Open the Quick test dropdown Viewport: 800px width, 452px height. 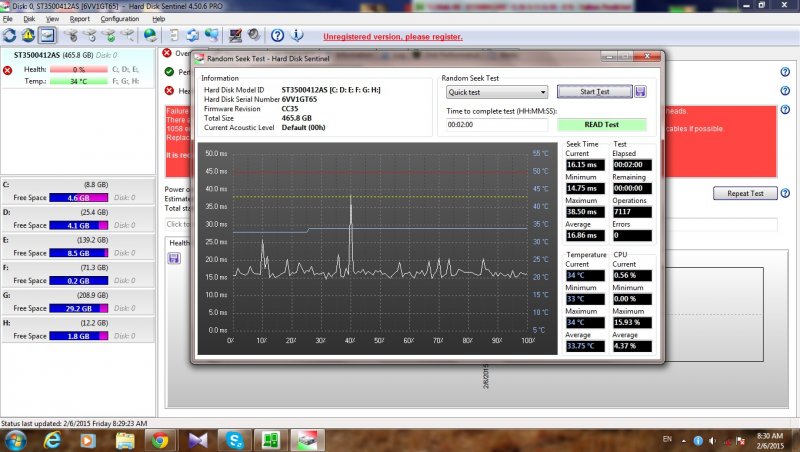coord(497,92)
